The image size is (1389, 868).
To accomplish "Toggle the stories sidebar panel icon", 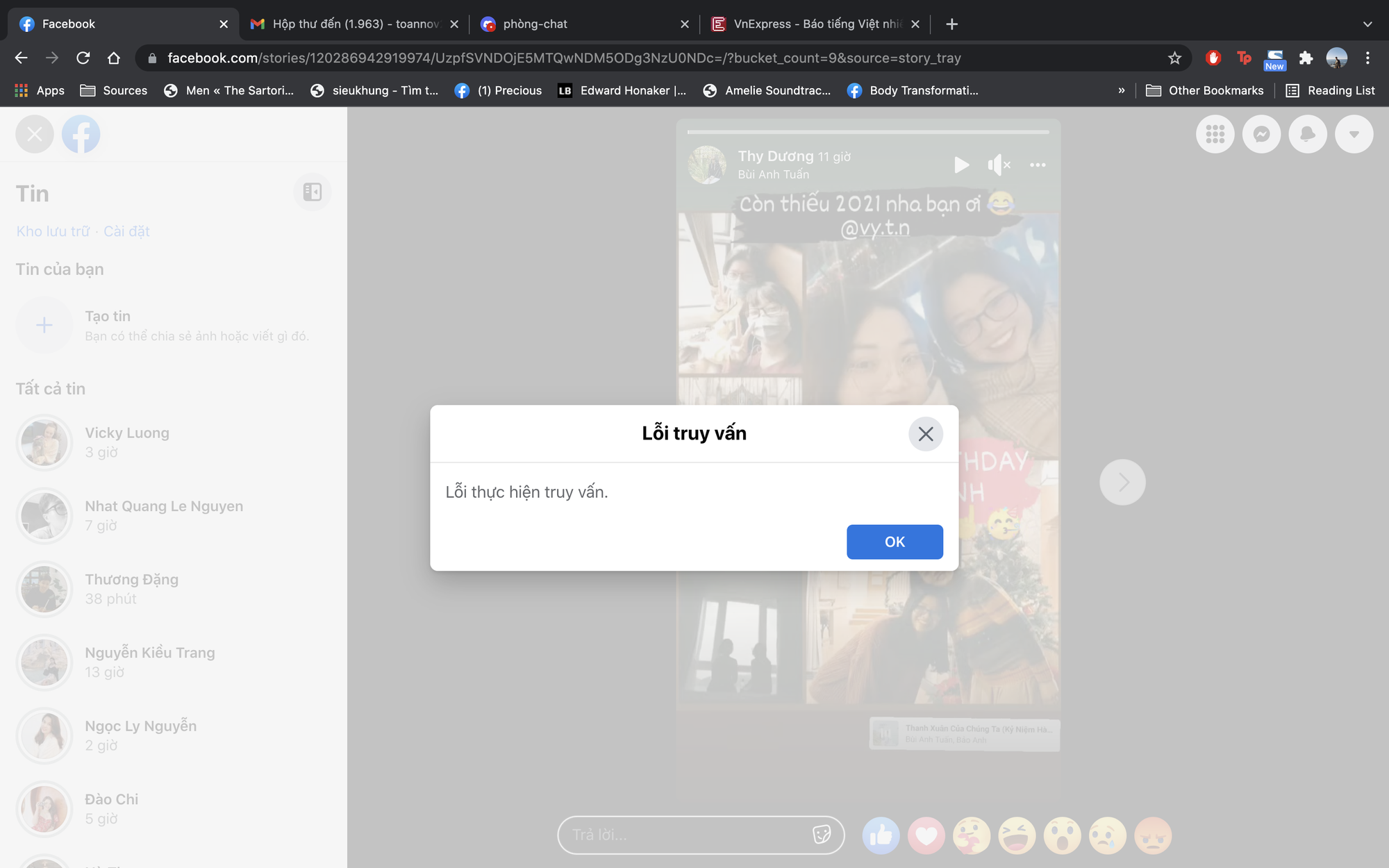I will (x=313, y=192).
